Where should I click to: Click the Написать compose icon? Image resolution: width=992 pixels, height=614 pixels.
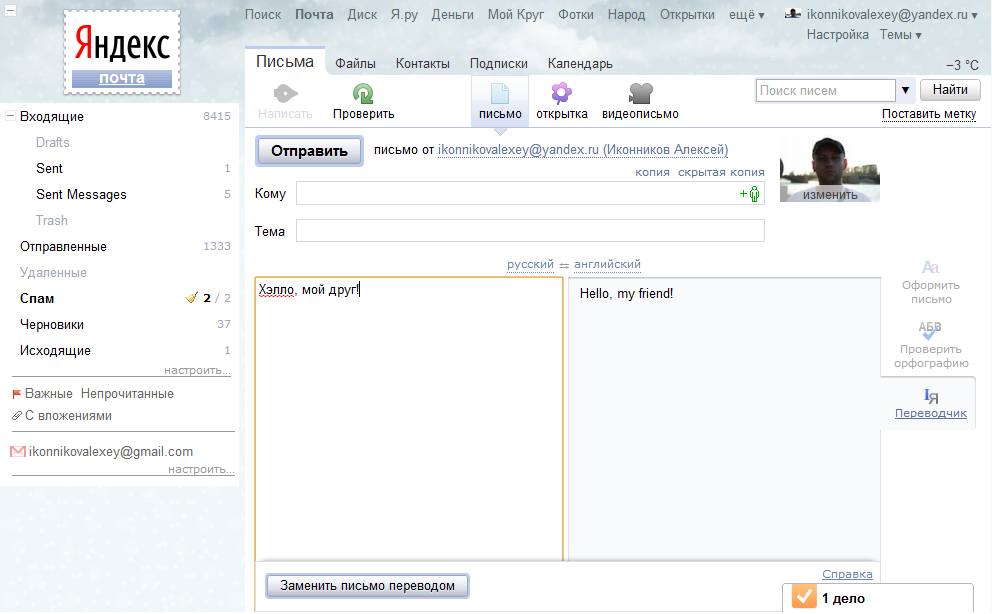pos(285,94)
